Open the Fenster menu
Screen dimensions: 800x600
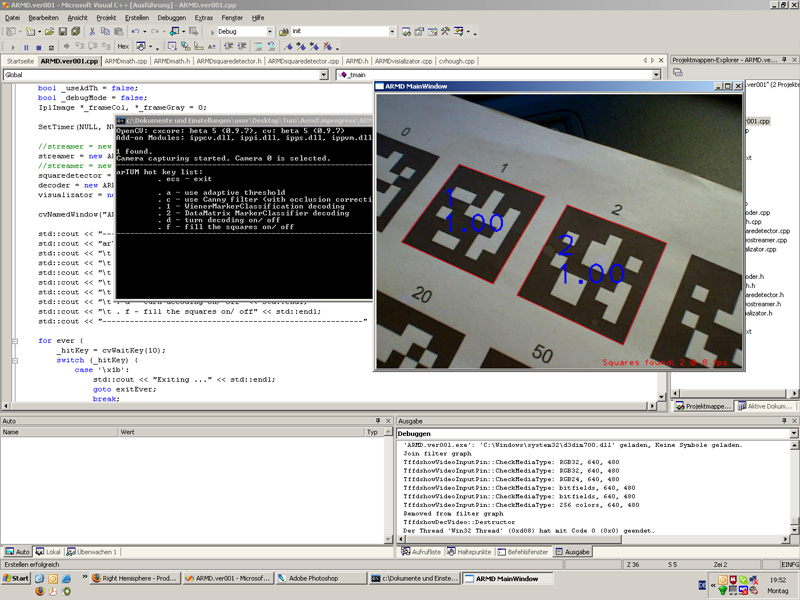point(232,18)
